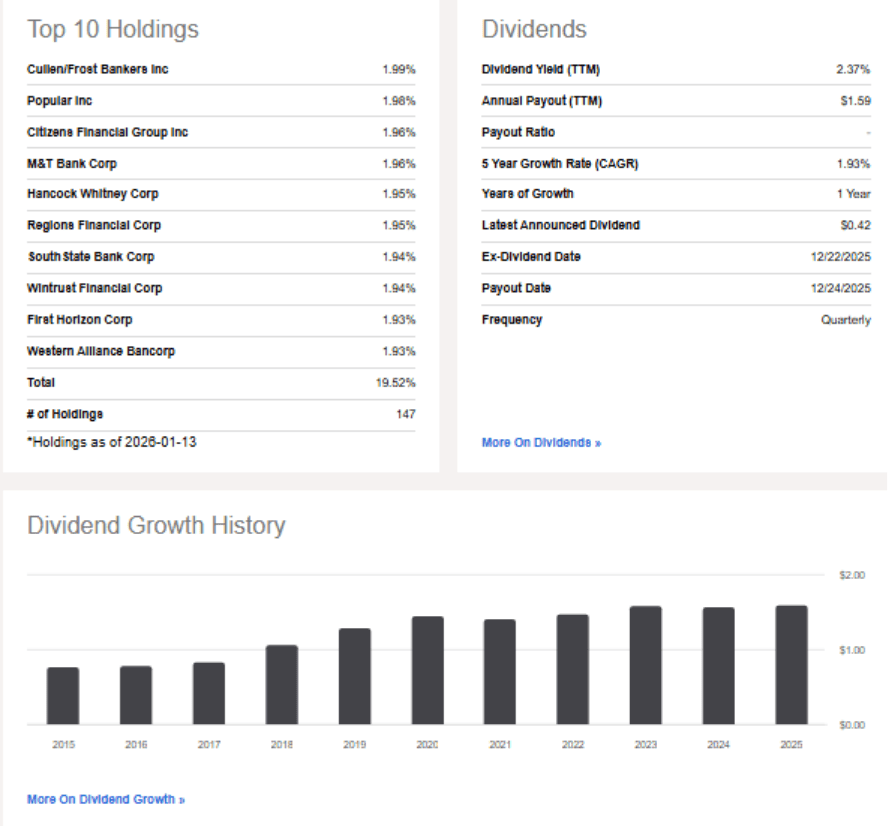Image resolution: width=888 pixels, height=826 pixels.
Task: Open the Cullen/Frost Bankers Inc holding link
Action: pos(96,69)
